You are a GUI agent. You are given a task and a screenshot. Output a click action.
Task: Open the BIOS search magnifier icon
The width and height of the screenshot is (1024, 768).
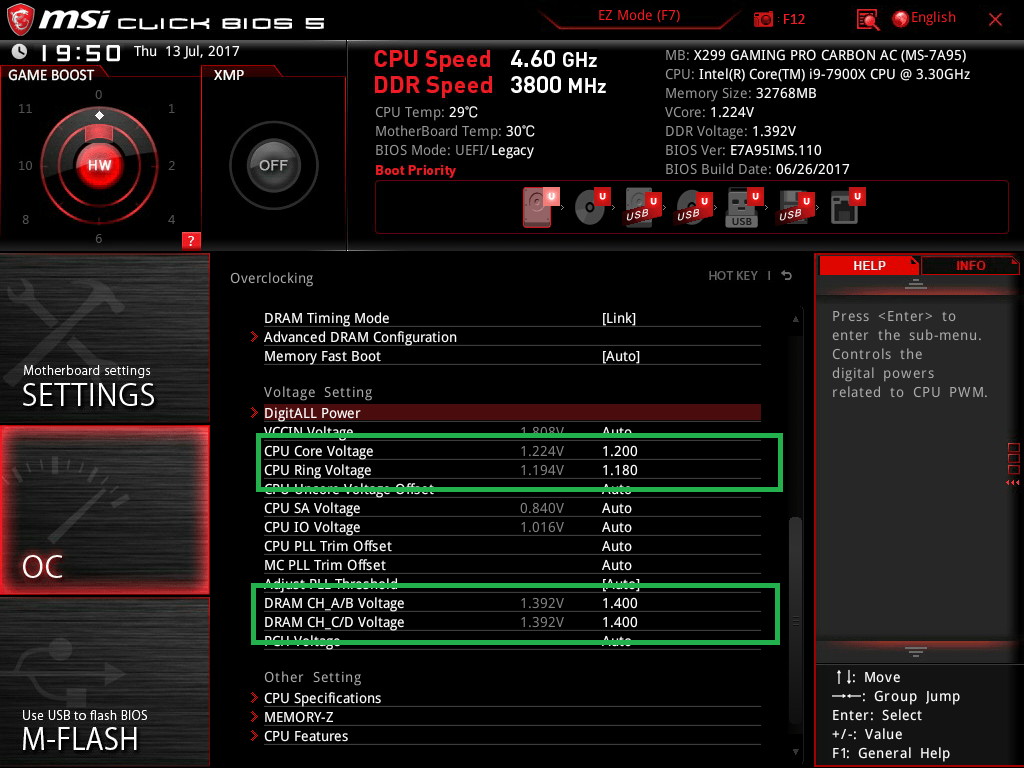(867, 20)
